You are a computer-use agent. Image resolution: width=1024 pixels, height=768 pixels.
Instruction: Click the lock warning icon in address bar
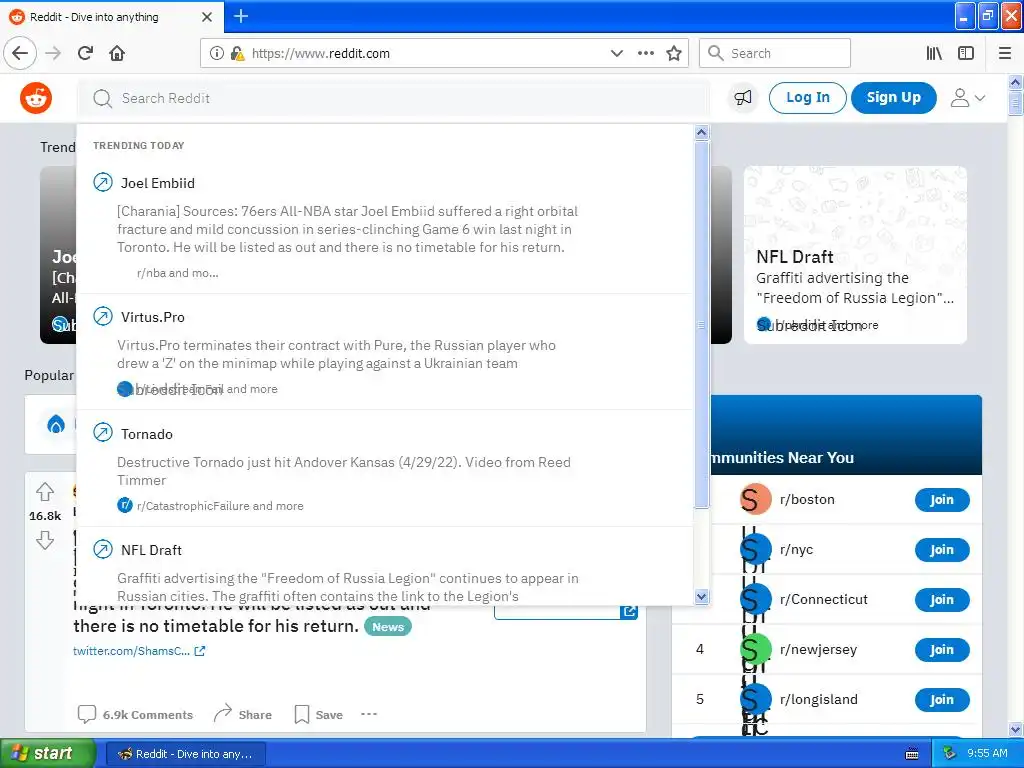[x=237, y=53]
